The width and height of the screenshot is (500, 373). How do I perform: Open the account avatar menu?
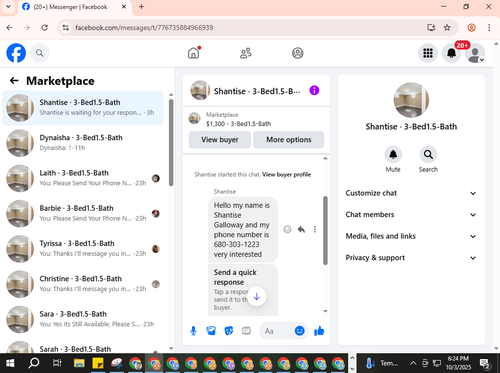coord(475,53)
